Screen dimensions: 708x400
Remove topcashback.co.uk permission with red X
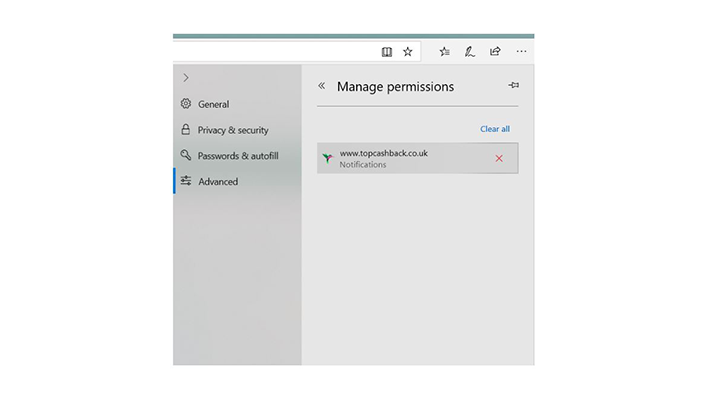pyautogui.click(x=499, y=158)
